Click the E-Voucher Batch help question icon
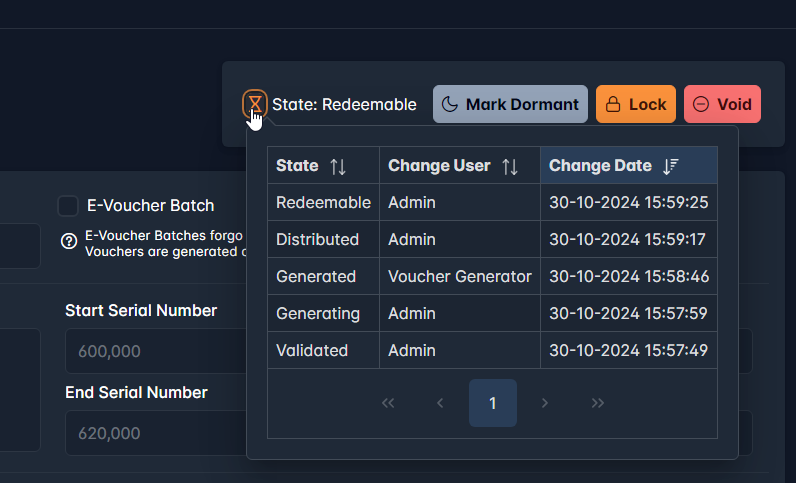796x483 pixels. [x=69, y=241]
